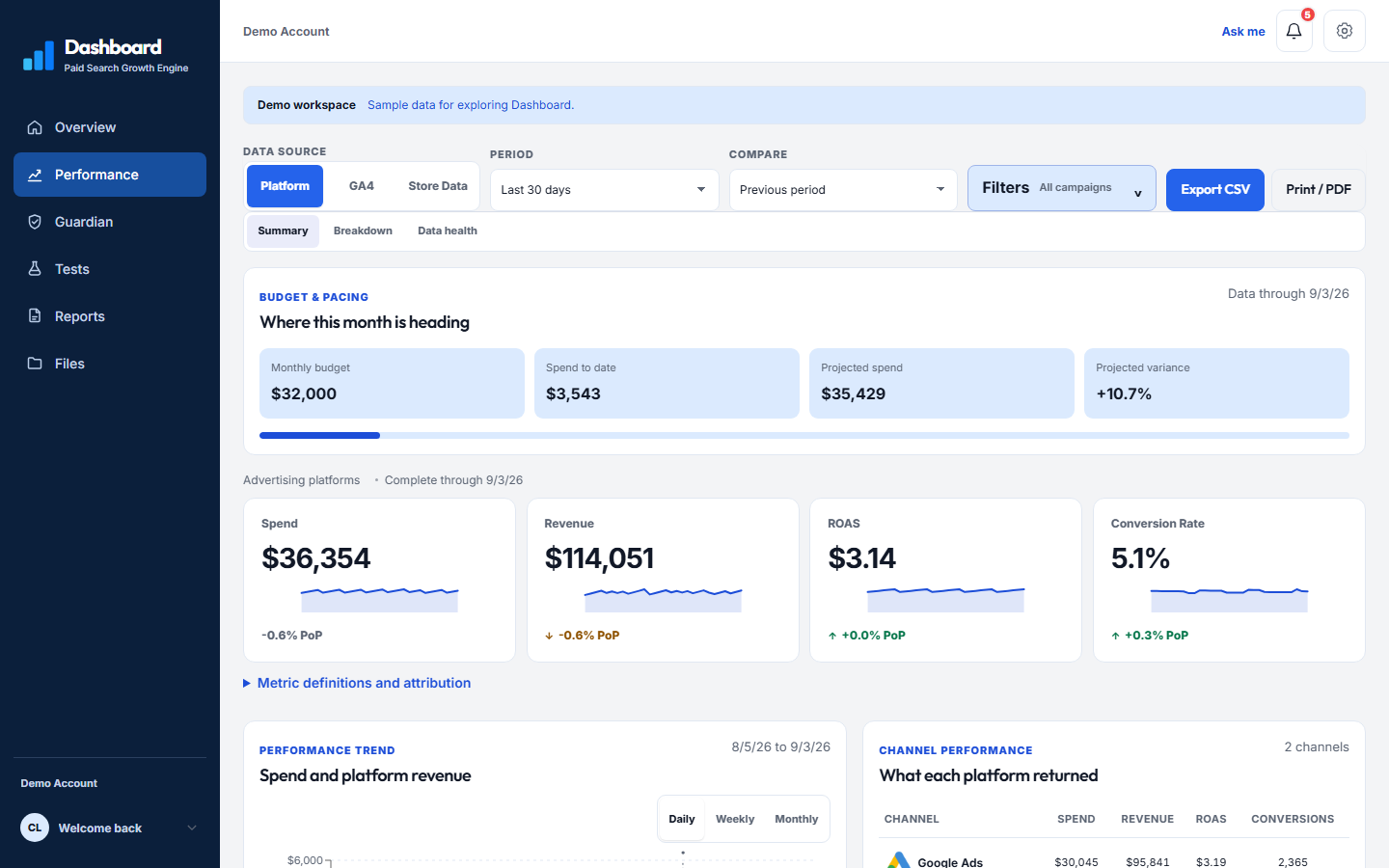1389x868 pixels.
Task: Open Guardian section in sidebar
Action: pos(110,222)
